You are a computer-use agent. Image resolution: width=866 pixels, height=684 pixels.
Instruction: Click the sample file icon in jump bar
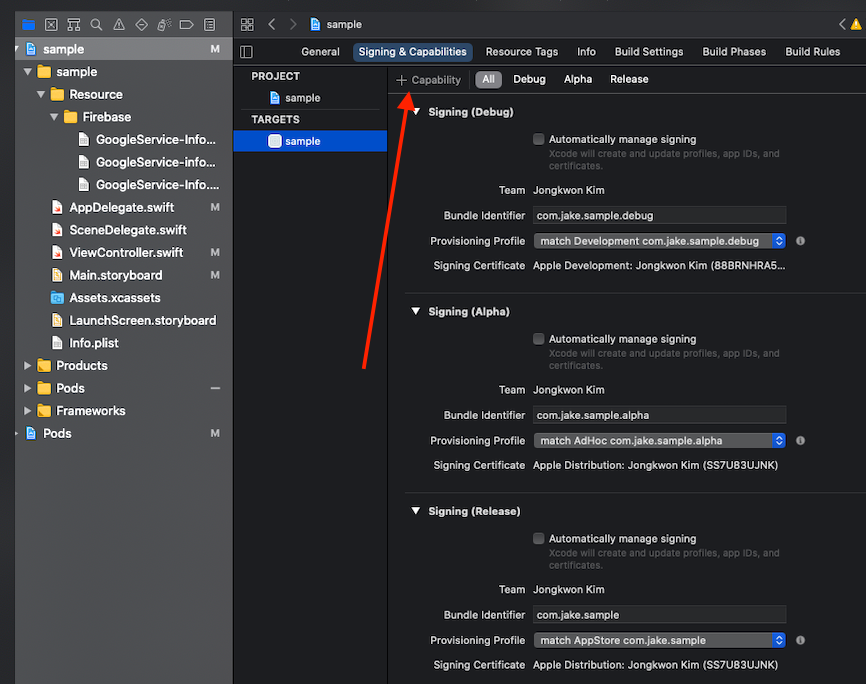click(x=315, y=24)
